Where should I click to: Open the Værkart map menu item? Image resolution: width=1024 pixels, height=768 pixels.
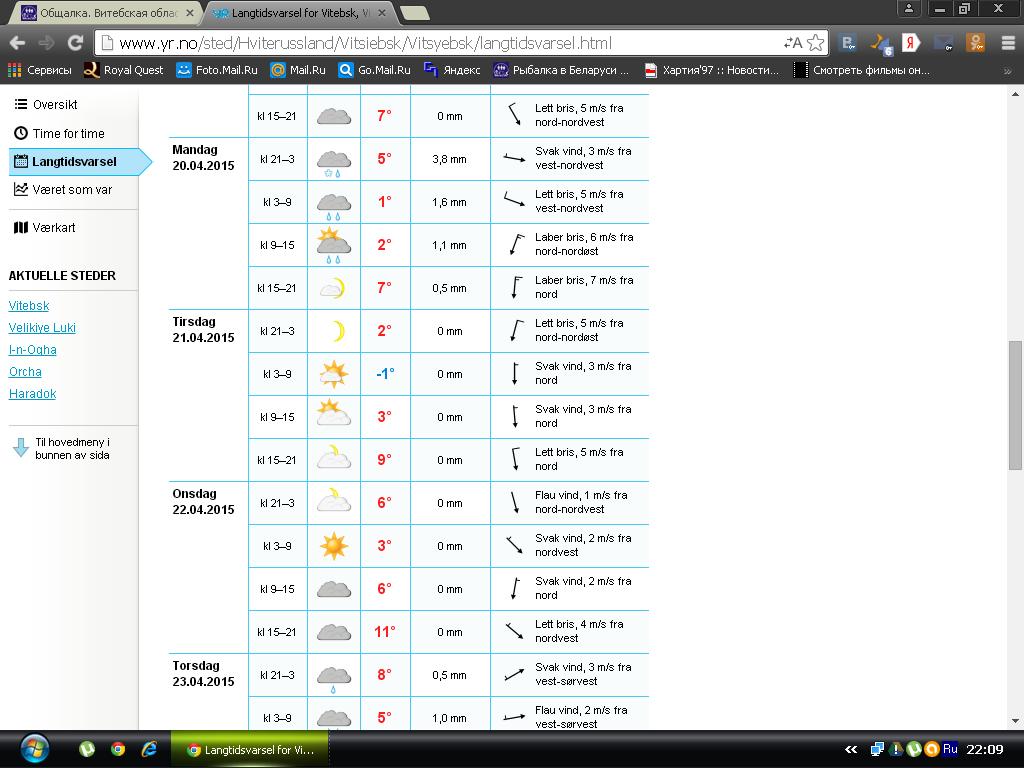54,227
